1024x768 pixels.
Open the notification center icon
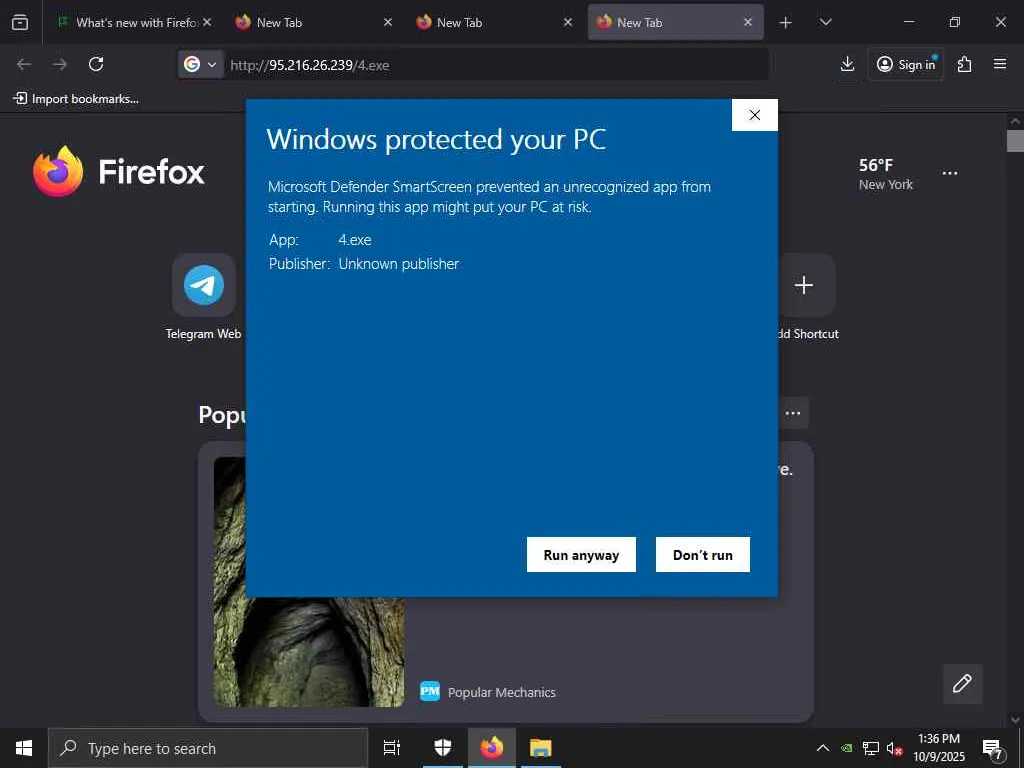coord(992,748)
